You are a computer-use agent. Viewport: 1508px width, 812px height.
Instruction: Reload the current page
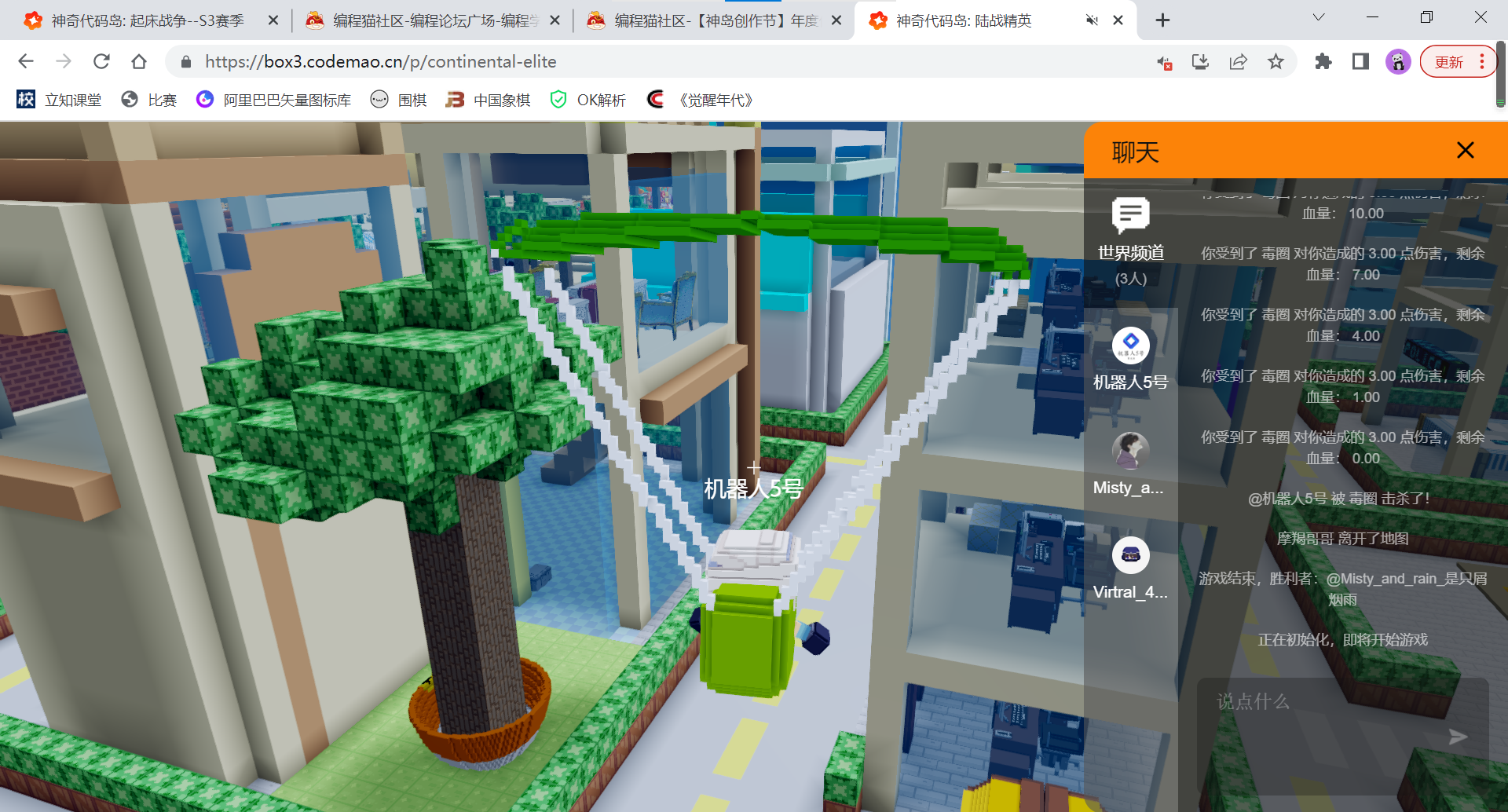101,61
